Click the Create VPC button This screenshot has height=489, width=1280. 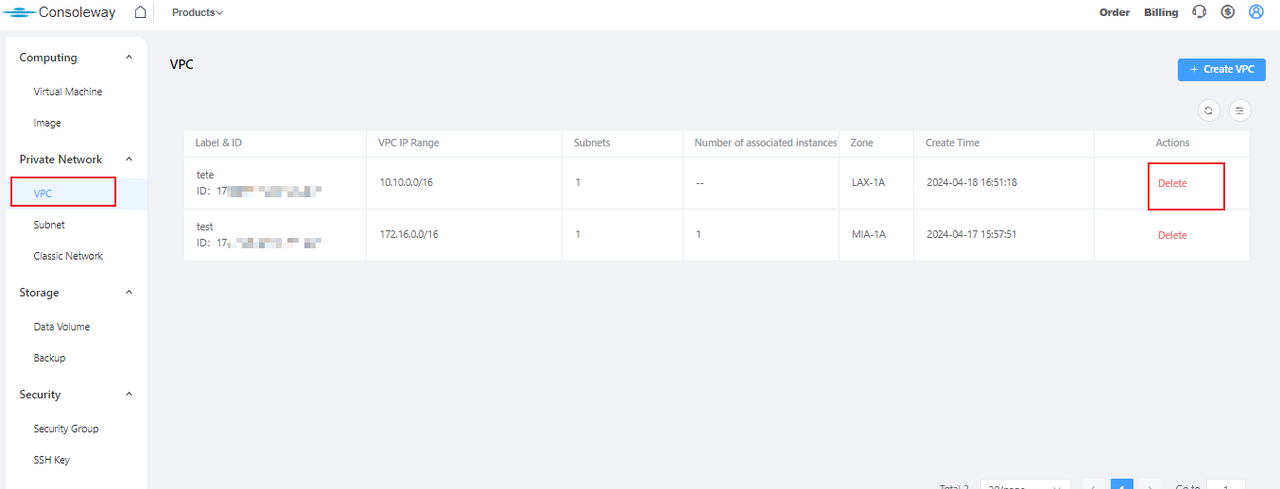[x=1221, y=69]
